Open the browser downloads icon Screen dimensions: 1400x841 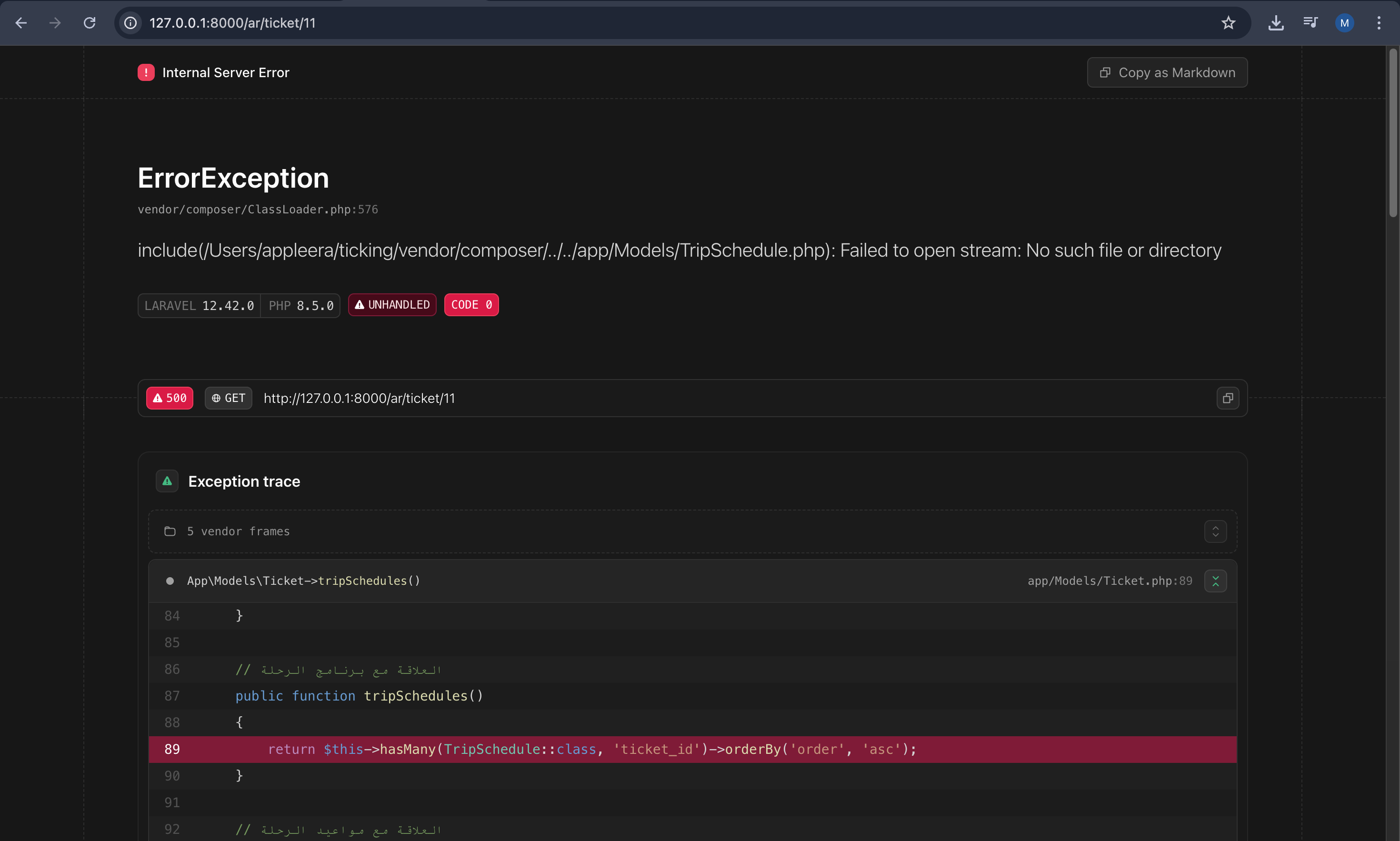point(1276,23)
